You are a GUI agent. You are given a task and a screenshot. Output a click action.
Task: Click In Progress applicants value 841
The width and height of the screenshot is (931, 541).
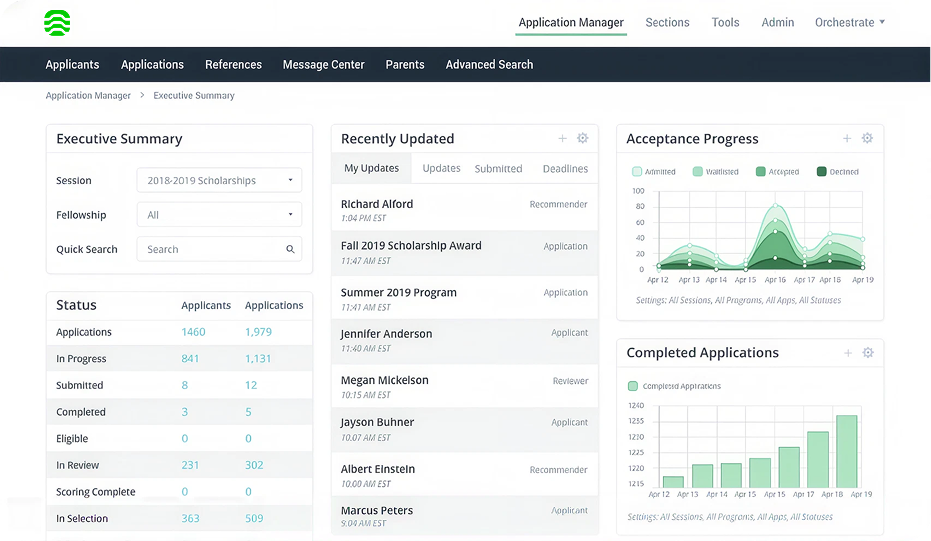(x=190, y=359)
